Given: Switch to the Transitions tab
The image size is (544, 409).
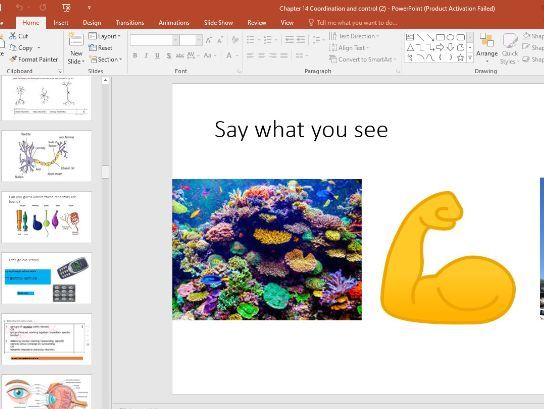Looking at the screenshot, I should point(130,23).
